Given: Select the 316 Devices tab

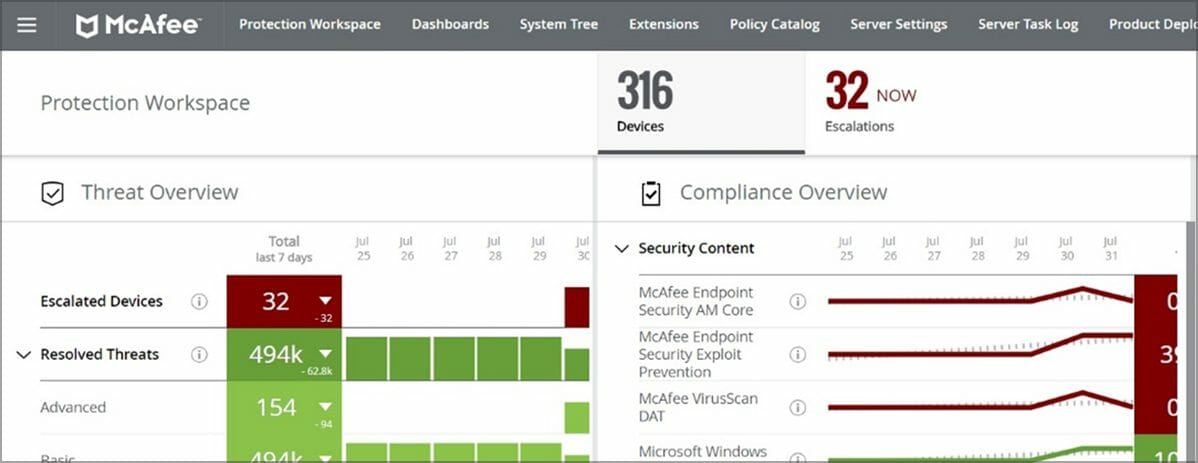Looking at the screenshot, I should [701, 102].
